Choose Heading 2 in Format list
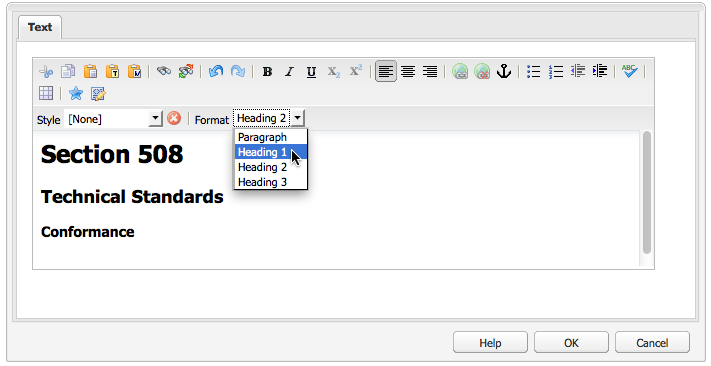This screenshot has width=711, height=366. (x=271, y=167)
